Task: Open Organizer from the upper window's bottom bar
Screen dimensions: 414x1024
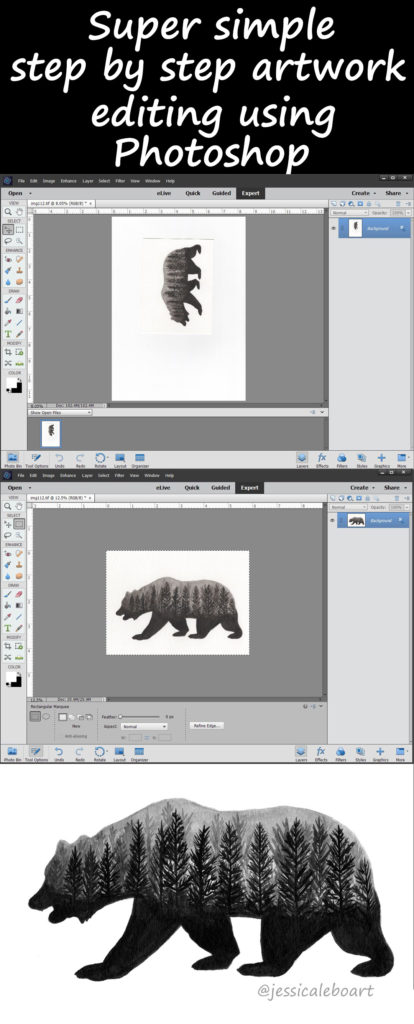Action: coord(140,460)
